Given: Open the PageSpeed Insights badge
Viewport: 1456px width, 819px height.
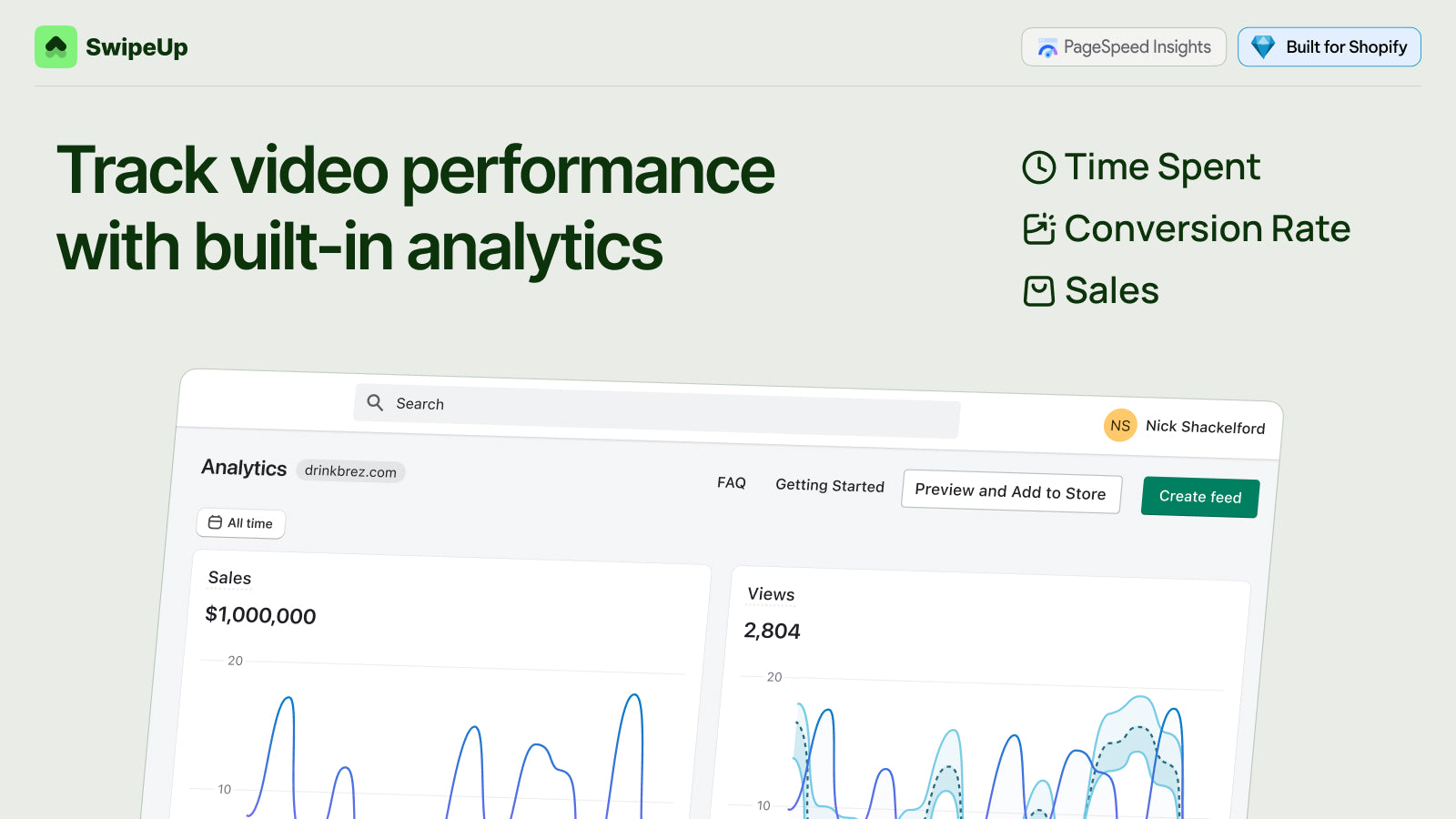Looking at the screenshot, I should click(1124, 47).
